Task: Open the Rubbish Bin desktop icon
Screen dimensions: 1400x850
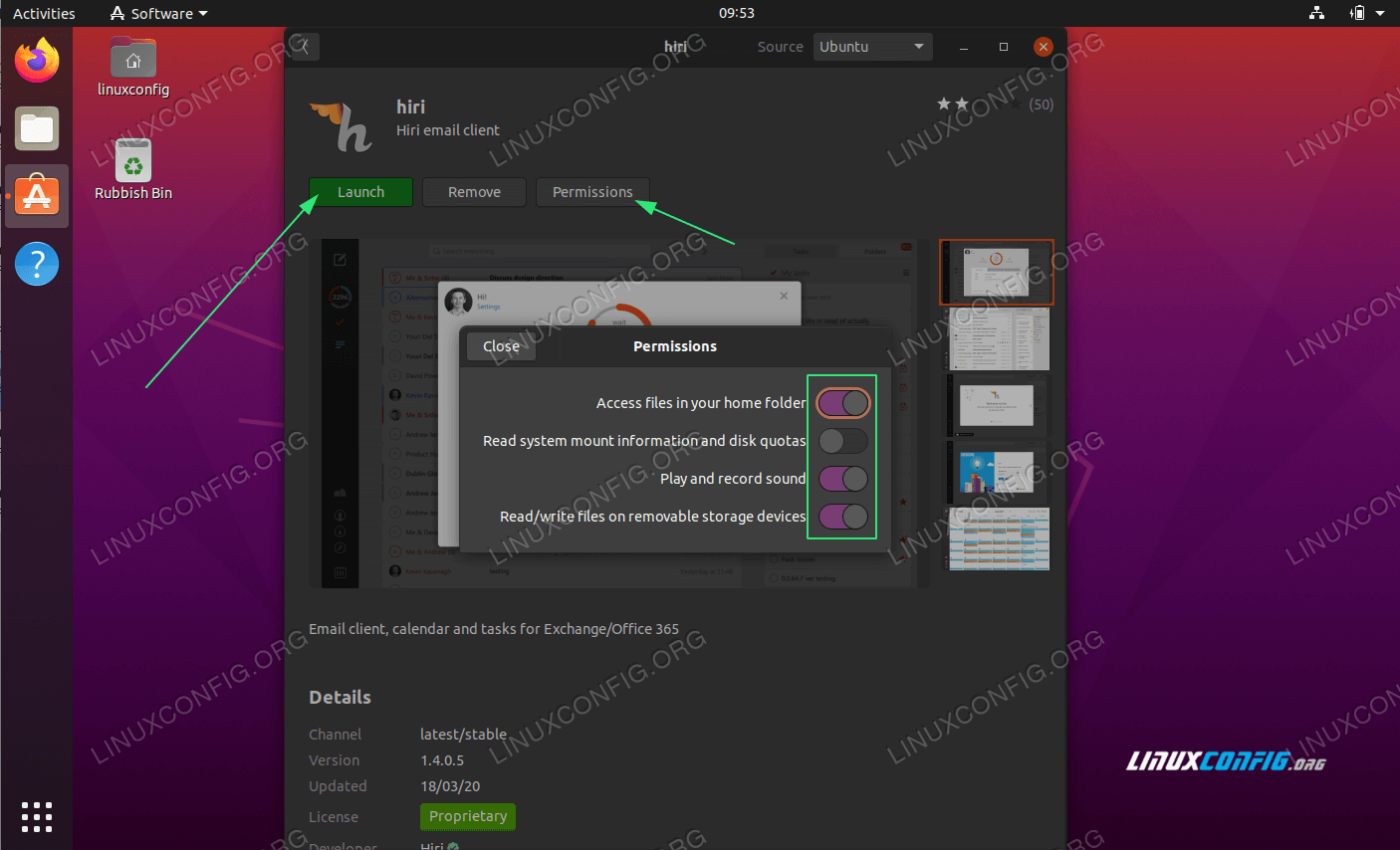Action: click(133, 170)
